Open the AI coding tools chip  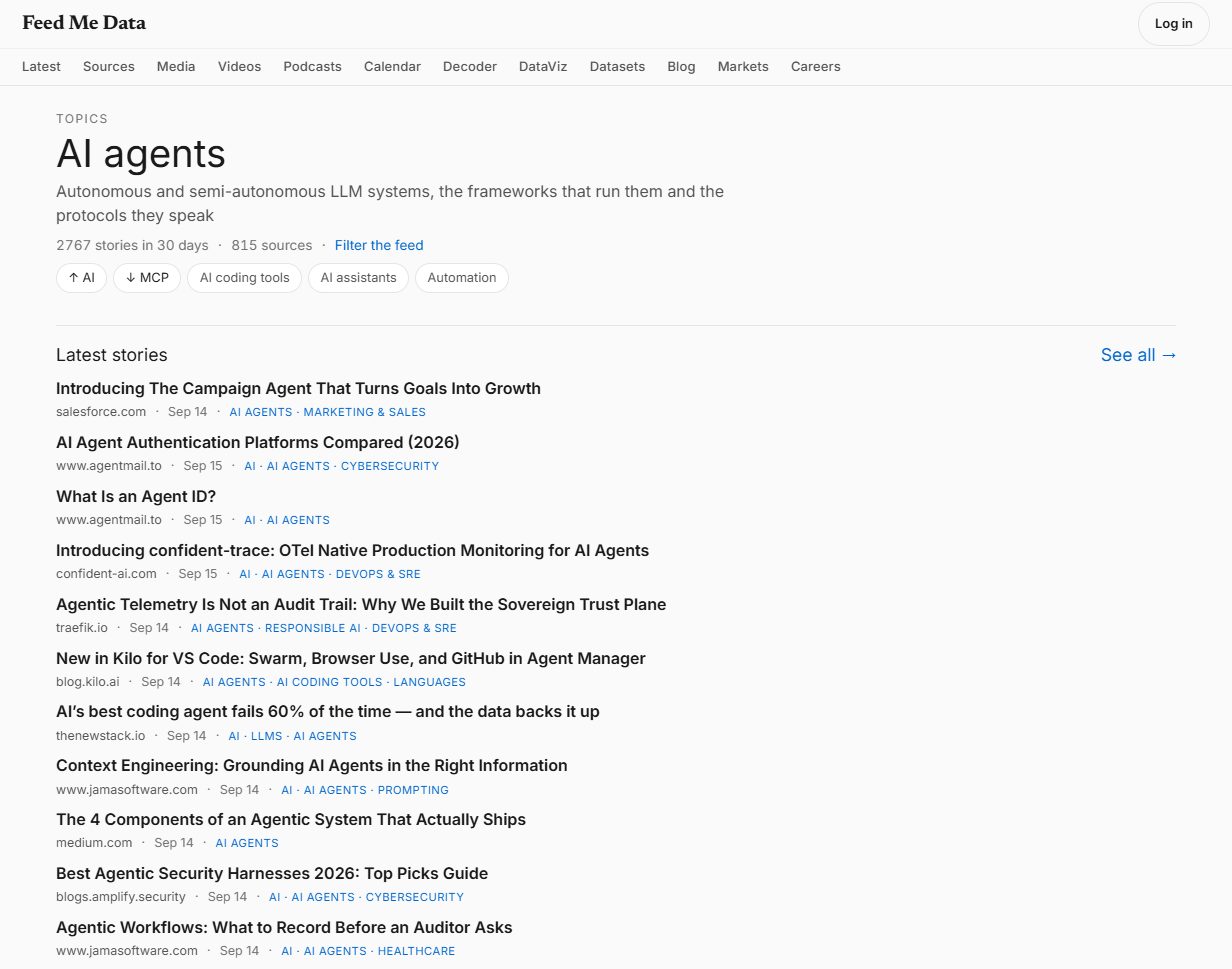coord(244,278)
